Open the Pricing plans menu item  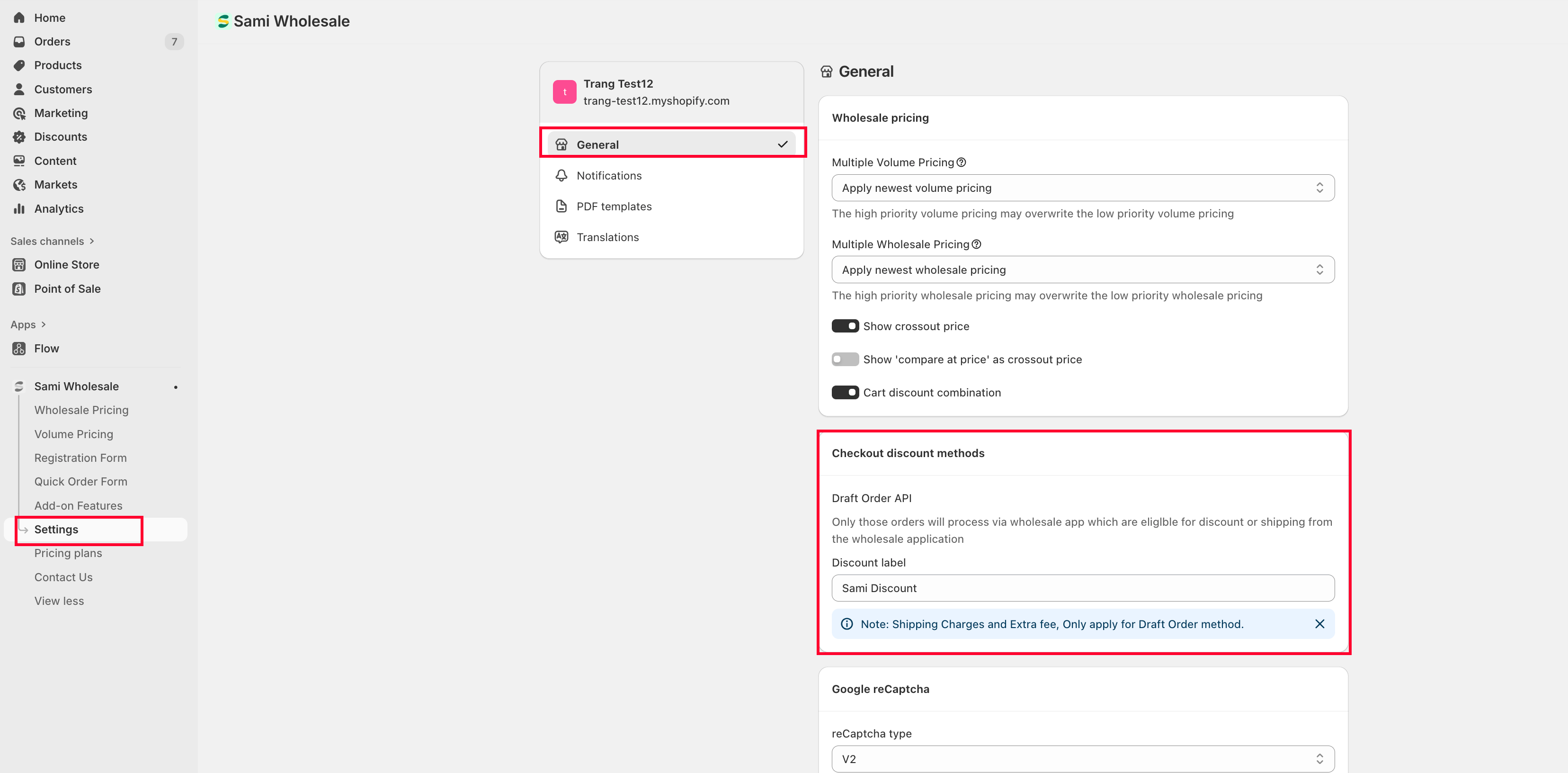68,552
